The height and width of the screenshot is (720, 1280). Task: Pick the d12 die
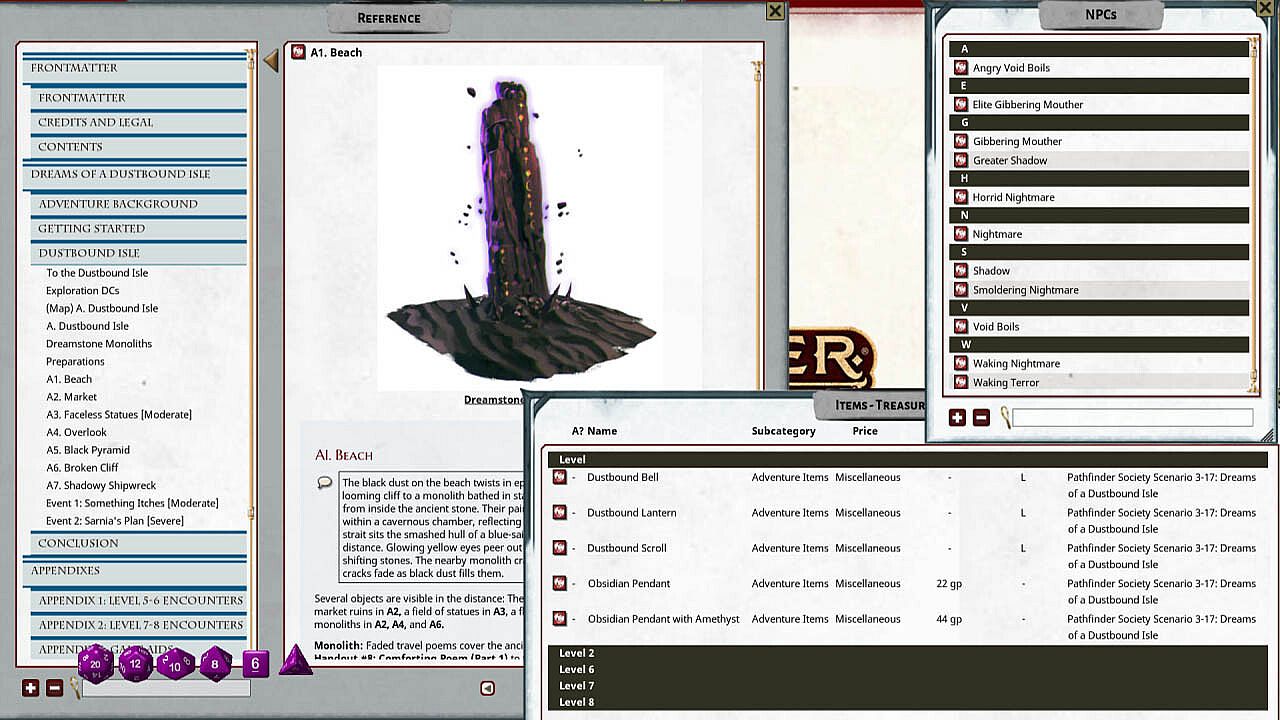click(x=136, y=664)
